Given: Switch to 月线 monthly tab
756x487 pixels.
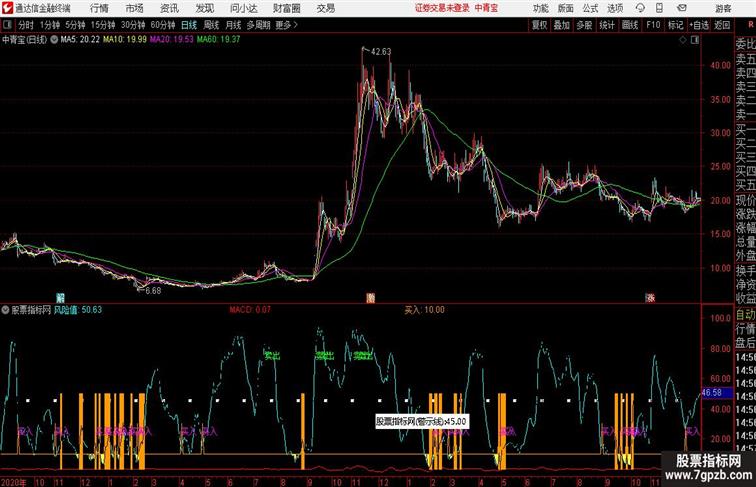Looking at the screenshot, I should (233, 25).
